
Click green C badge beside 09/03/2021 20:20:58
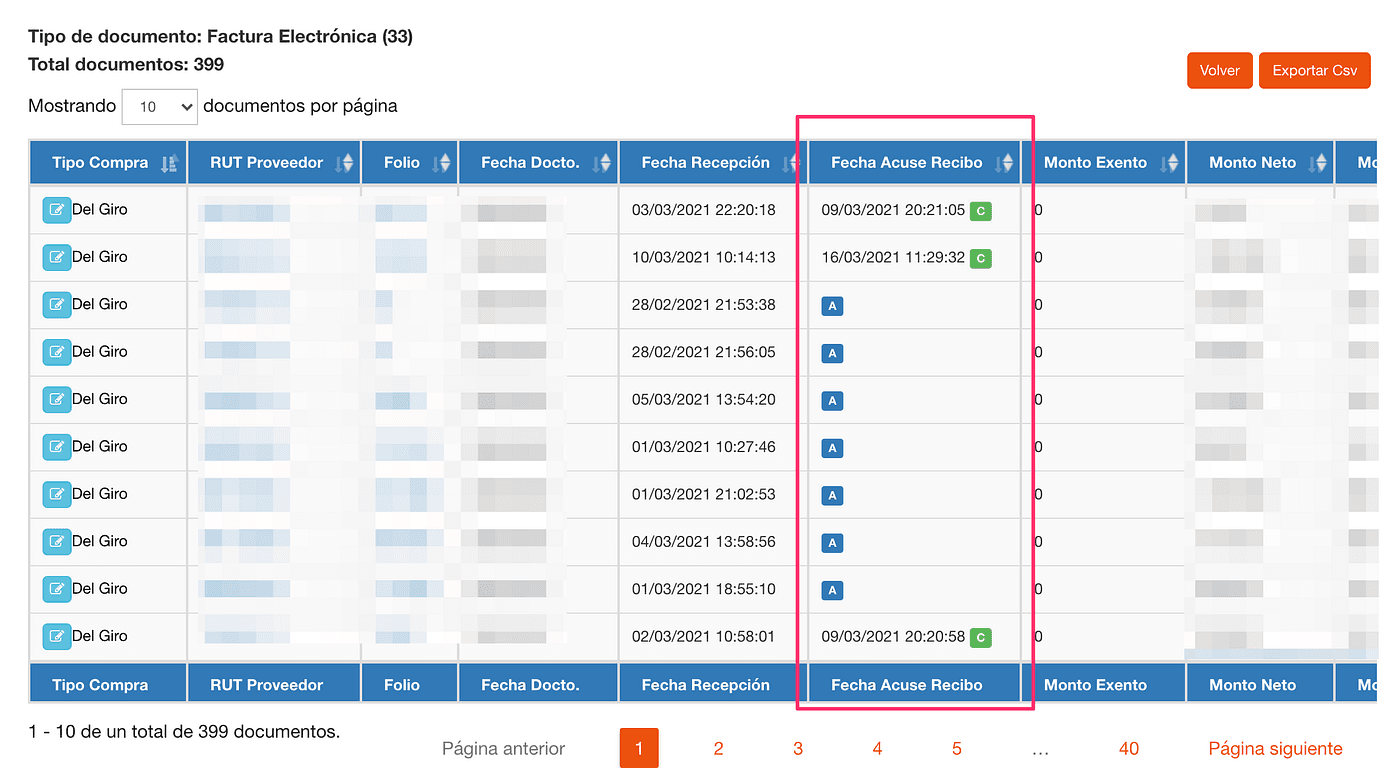point(981,637)
